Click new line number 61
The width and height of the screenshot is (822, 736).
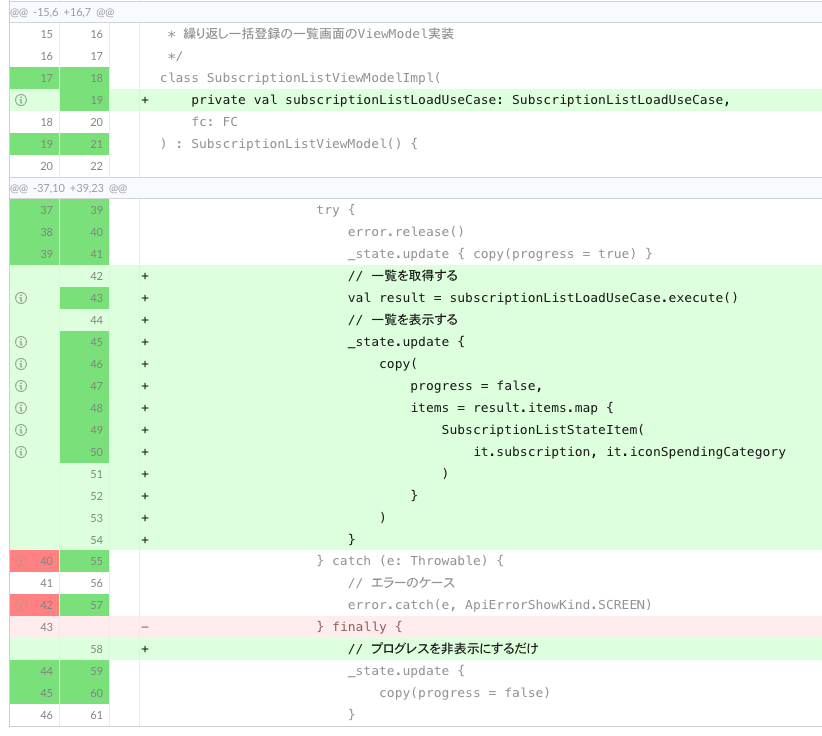96,715
